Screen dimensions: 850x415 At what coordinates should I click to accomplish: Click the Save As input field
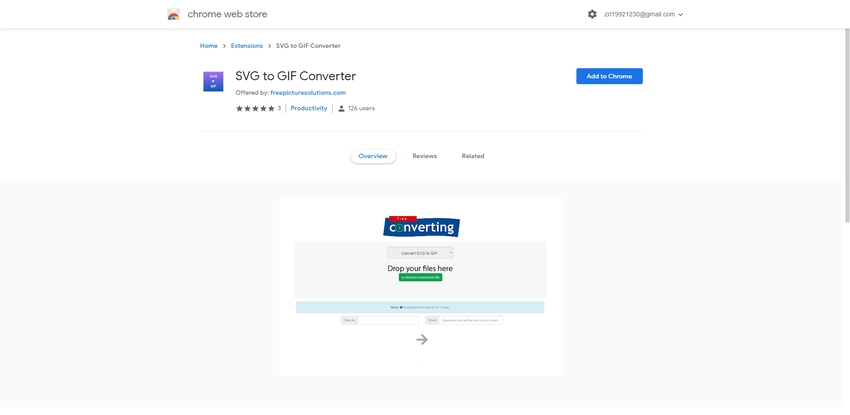click(388, 320)
